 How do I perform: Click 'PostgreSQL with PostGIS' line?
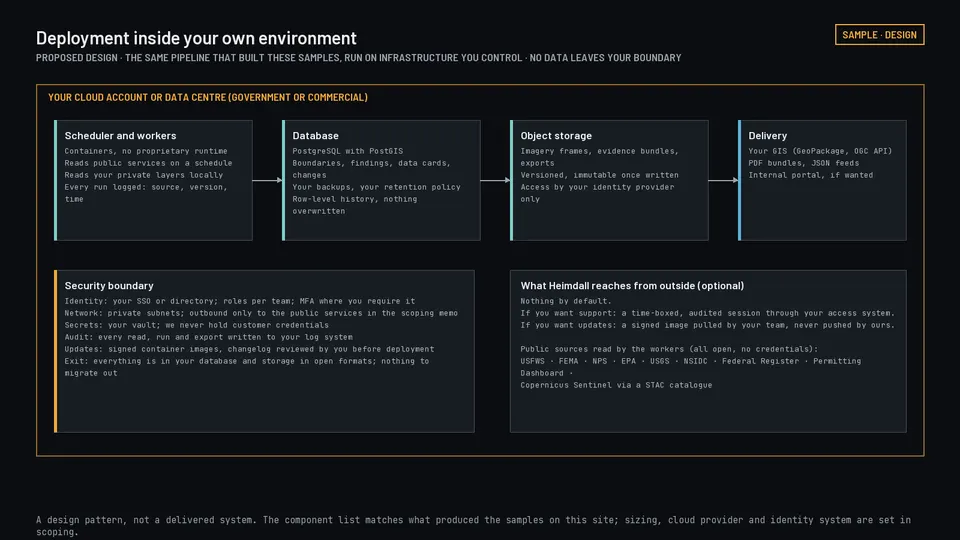(348, 151)
